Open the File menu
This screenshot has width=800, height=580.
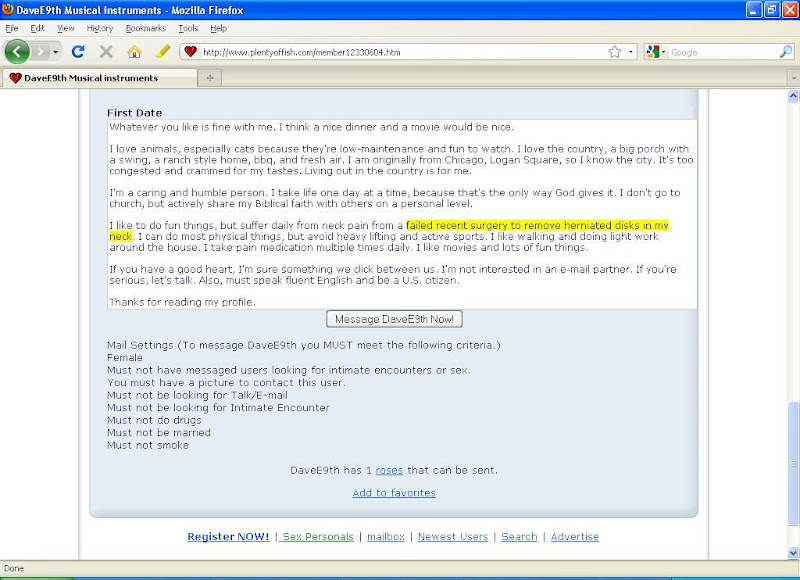point(11,29)
